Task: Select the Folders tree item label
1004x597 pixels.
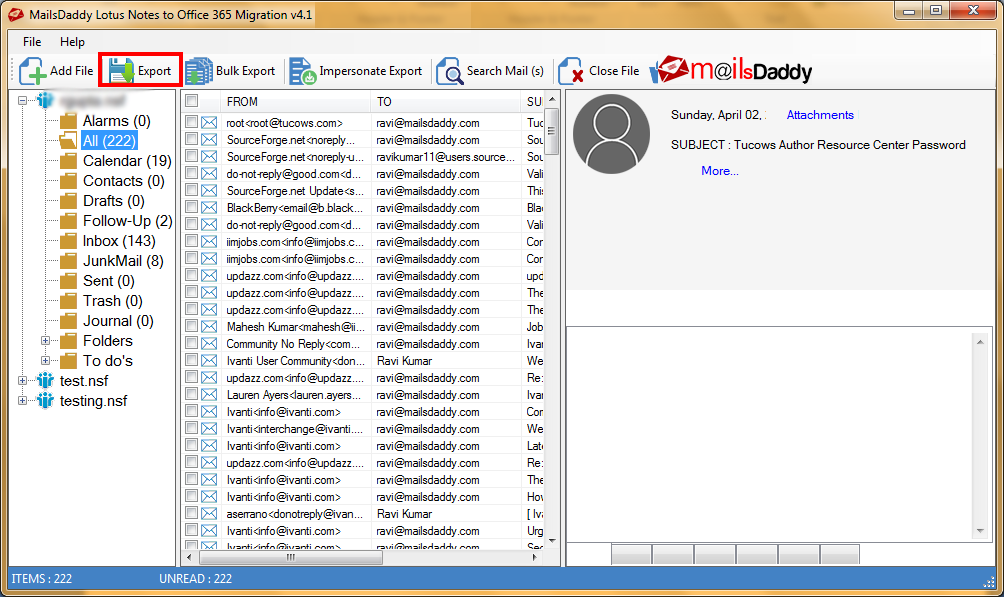Action: tap(108, 341)
